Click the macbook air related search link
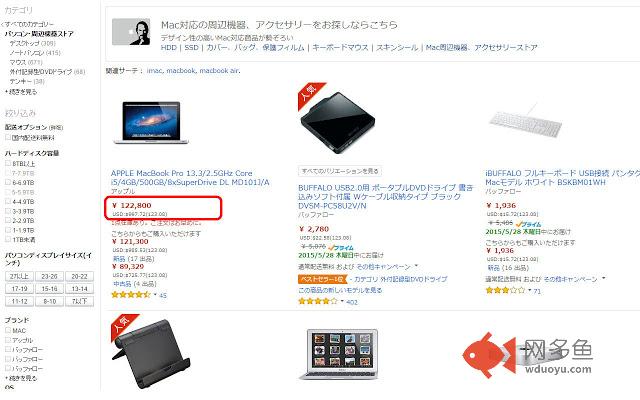The height and width of the screenshot is (400, 640). point(219,71)
